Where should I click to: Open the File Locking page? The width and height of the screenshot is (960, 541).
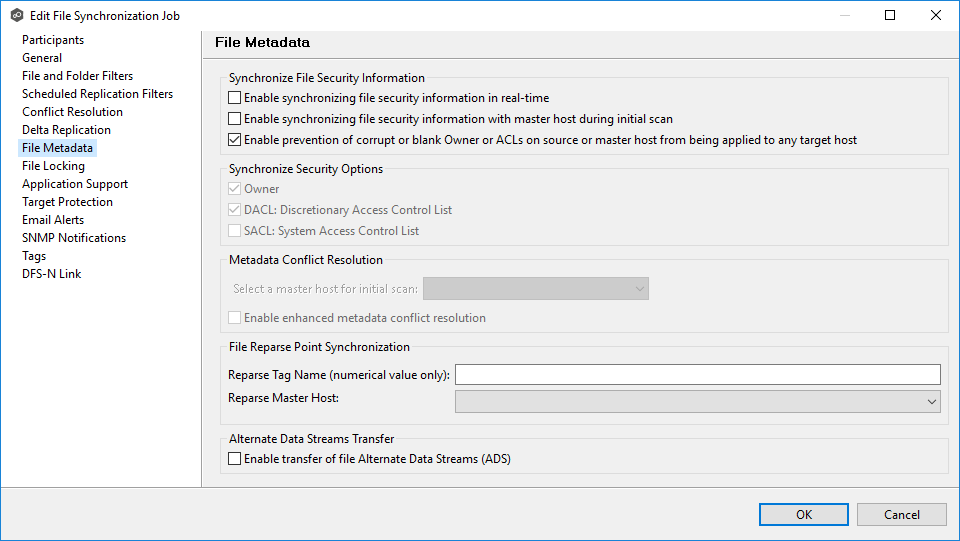53,166
